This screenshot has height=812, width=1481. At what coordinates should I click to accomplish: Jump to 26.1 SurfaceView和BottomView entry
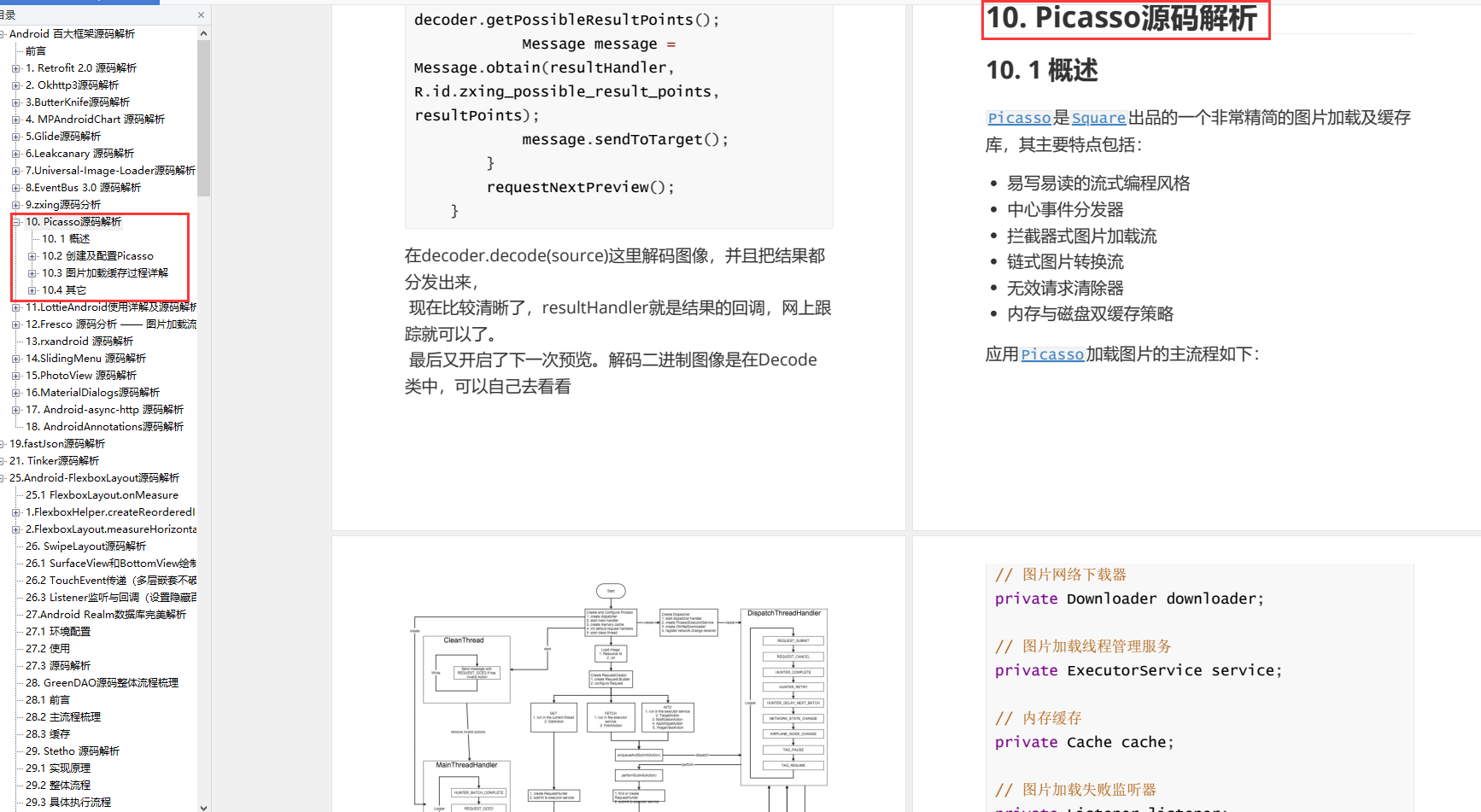[111, 564]
